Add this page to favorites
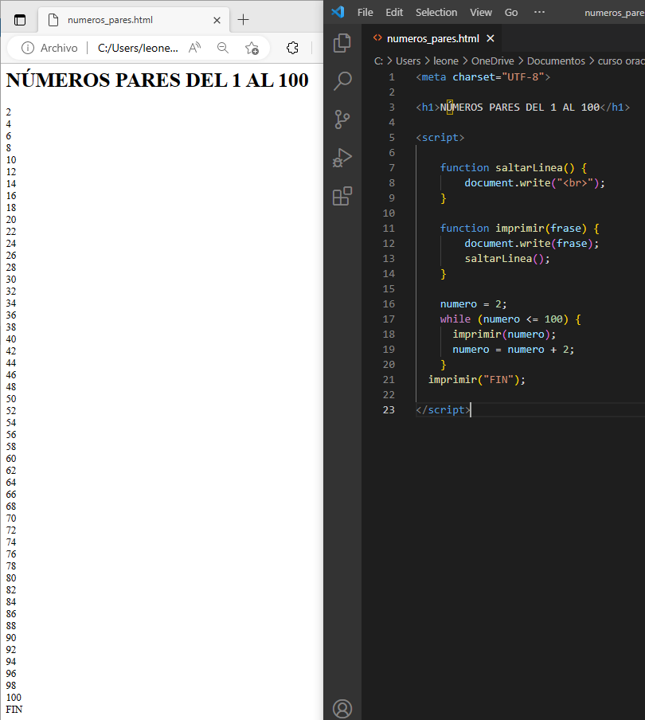Screen dimensions: 645x720 coord(252,48)
